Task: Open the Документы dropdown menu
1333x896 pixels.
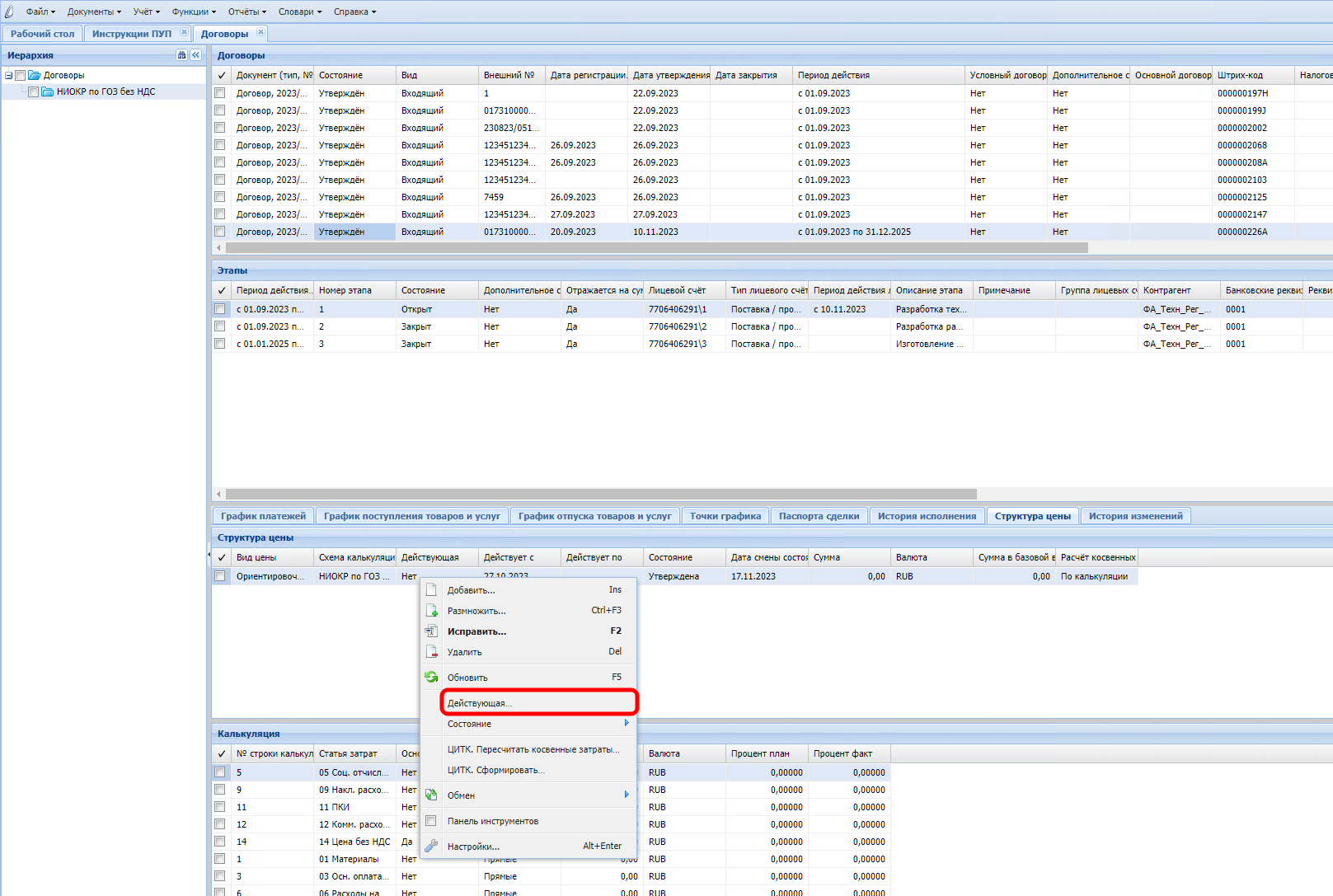Action: [94, 12]
